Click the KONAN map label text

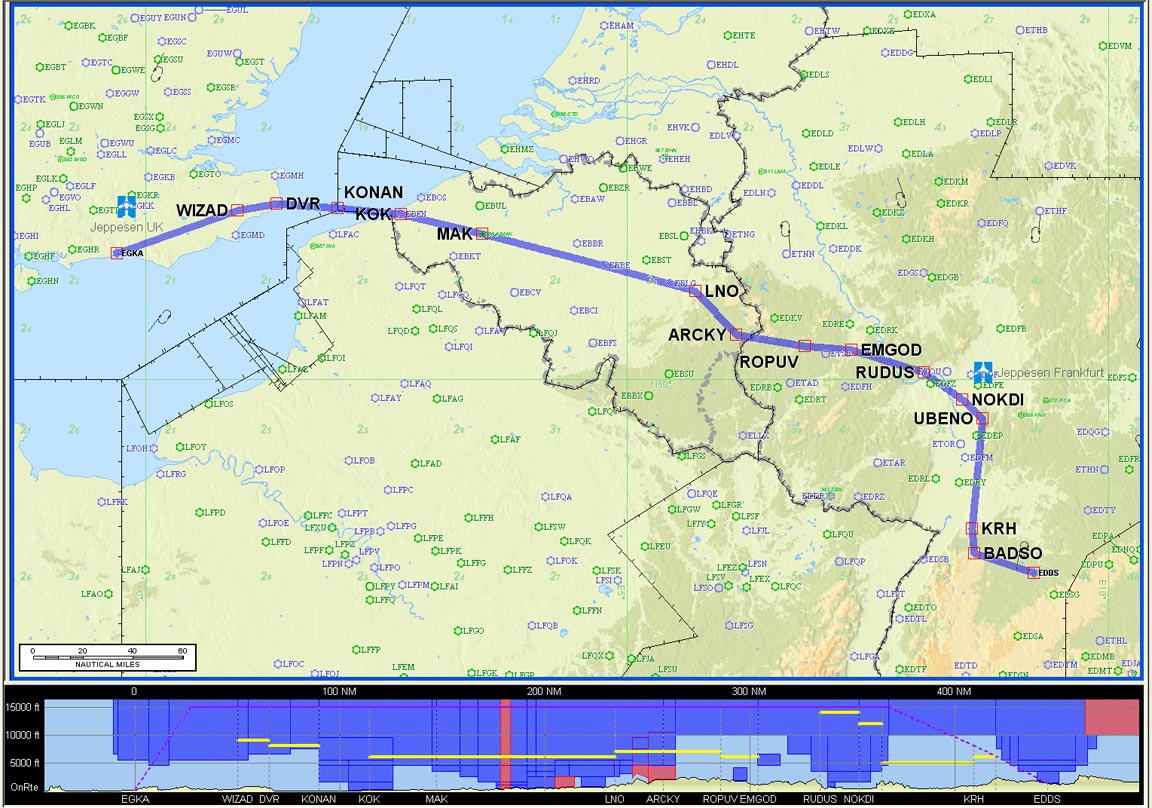tap(373, 192)
